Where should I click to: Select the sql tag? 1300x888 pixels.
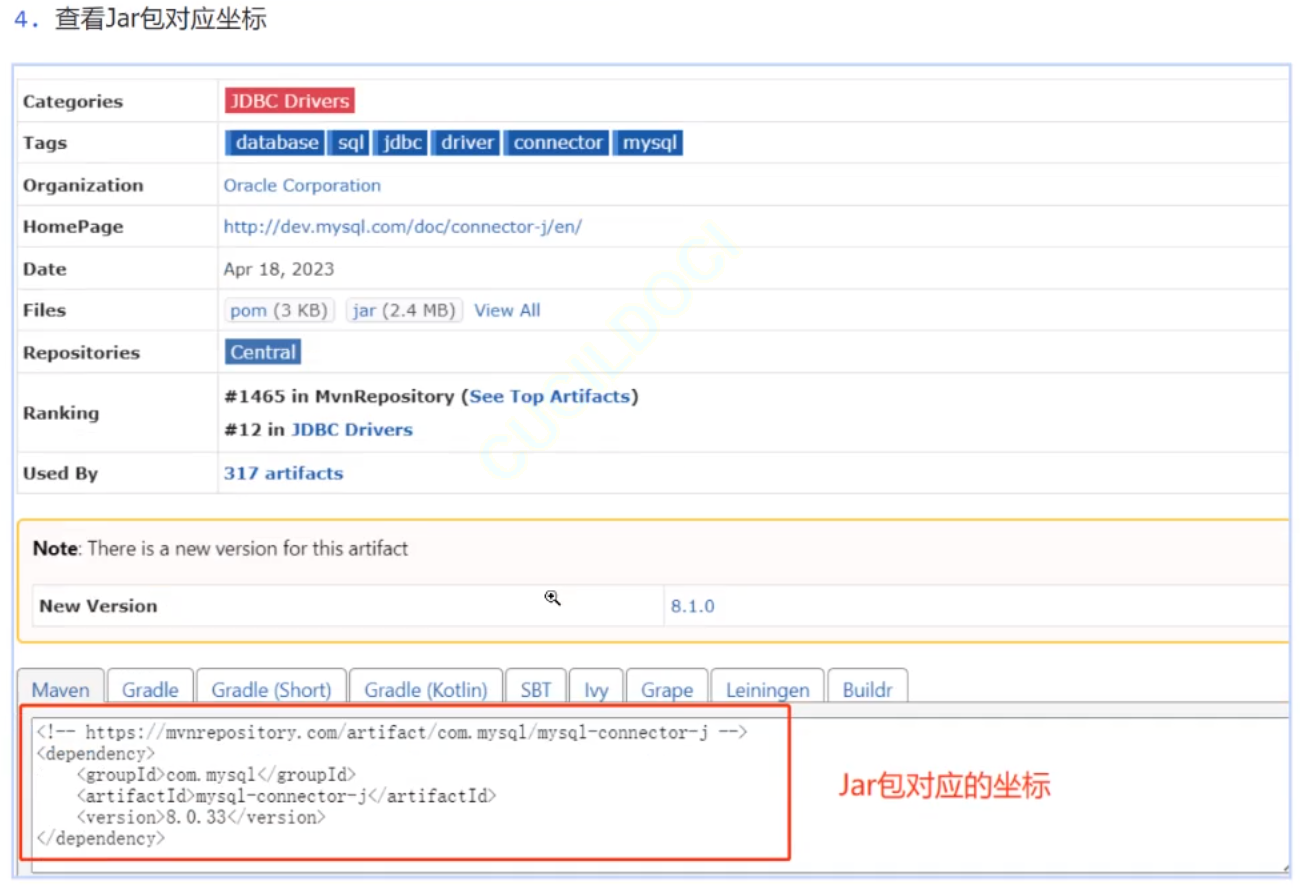[x=350, y=143]
